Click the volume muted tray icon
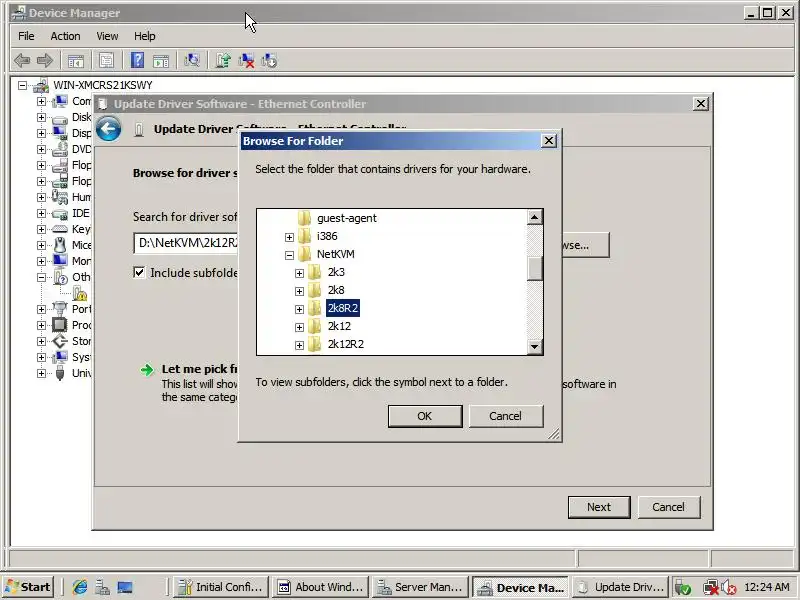The height and width of the screenshot is (600, 800). click(x=729, y=588)
